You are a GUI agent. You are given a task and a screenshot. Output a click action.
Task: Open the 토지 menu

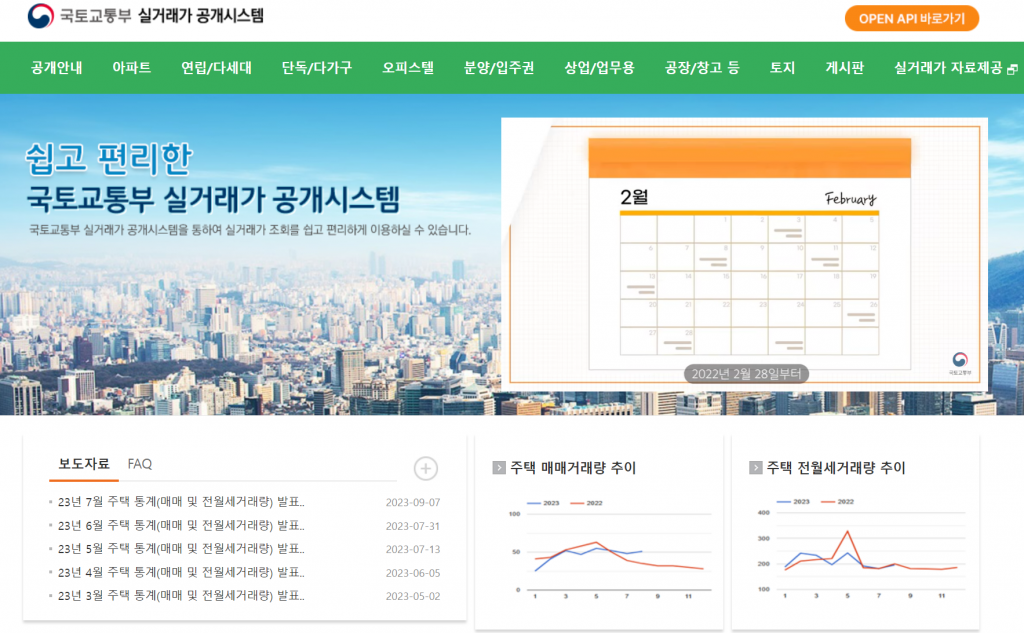coord(782,68)
